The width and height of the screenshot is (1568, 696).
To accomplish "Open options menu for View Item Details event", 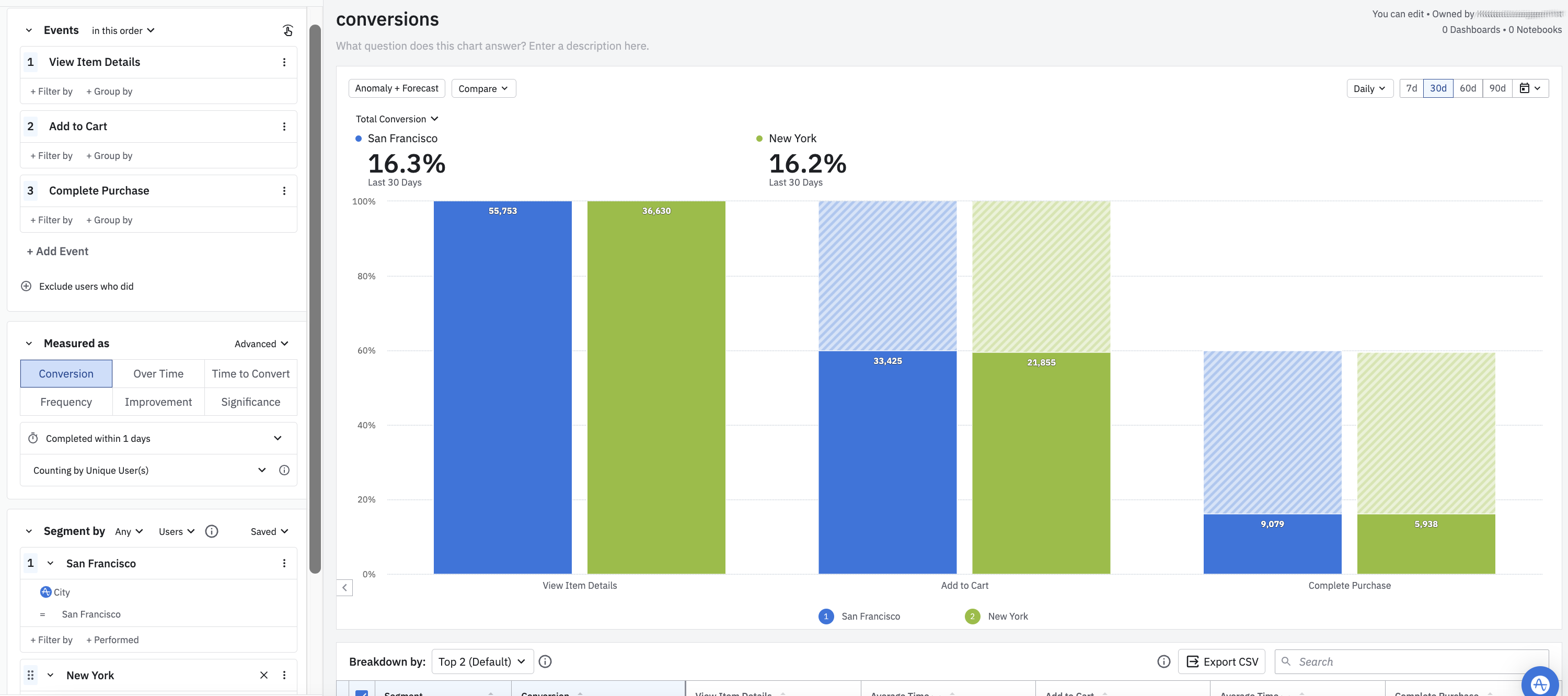I will (284, 62).
